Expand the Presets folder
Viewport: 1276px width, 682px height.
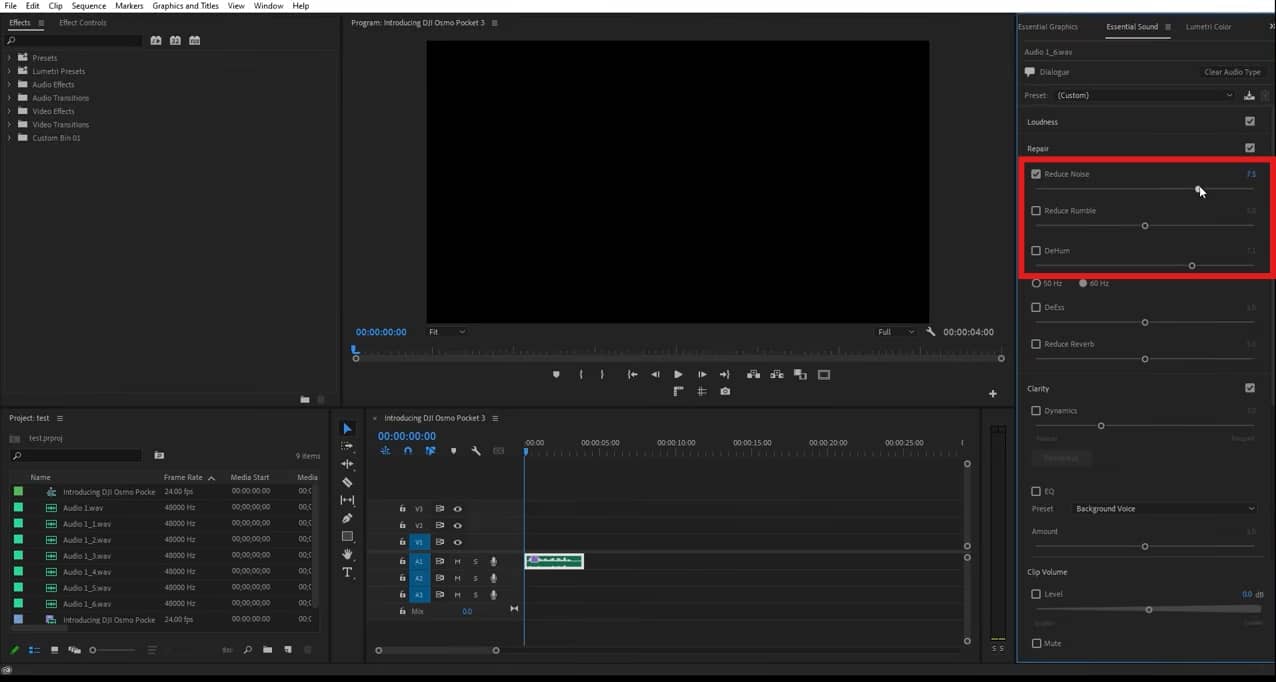pyautogui.click(x=10, y=58)
